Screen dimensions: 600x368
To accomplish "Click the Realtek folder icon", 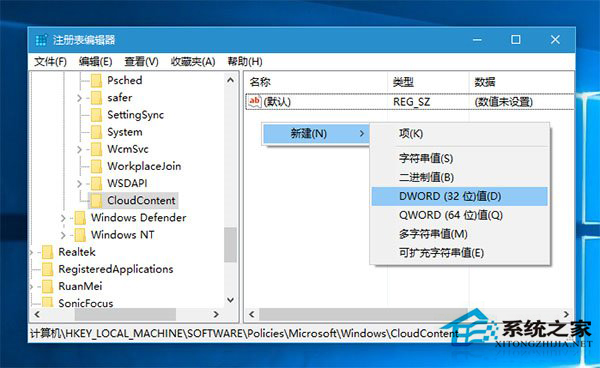I will 47,252.
